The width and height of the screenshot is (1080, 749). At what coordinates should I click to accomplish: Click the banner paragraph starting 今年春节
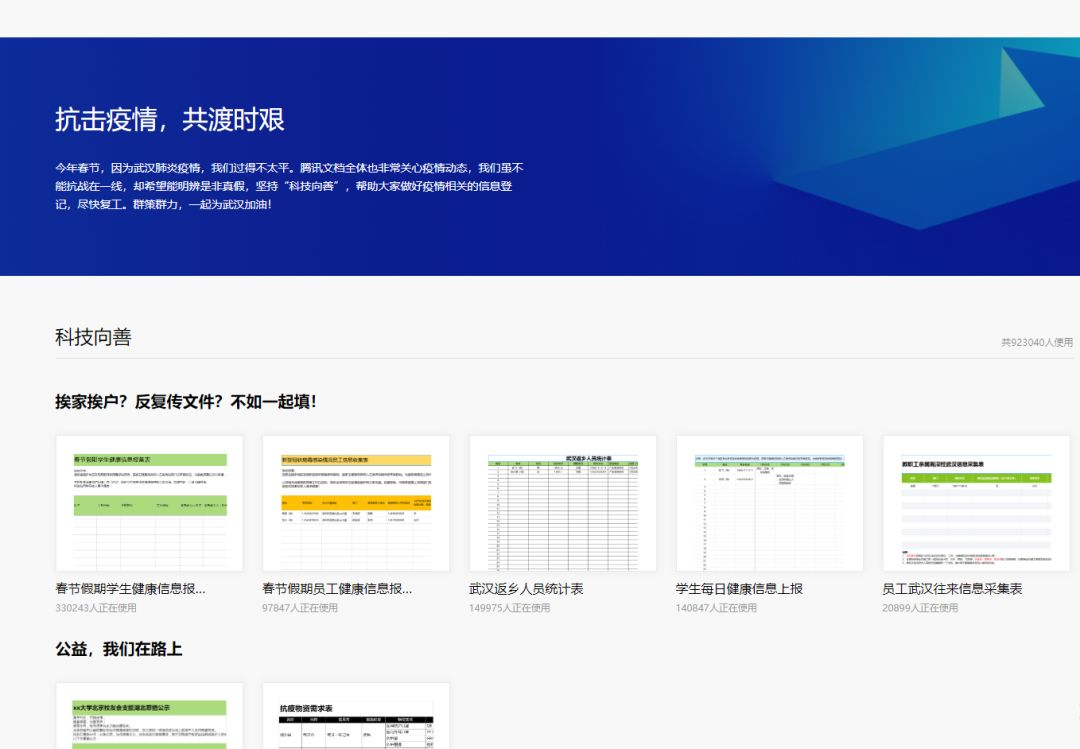tap(289, 186)
